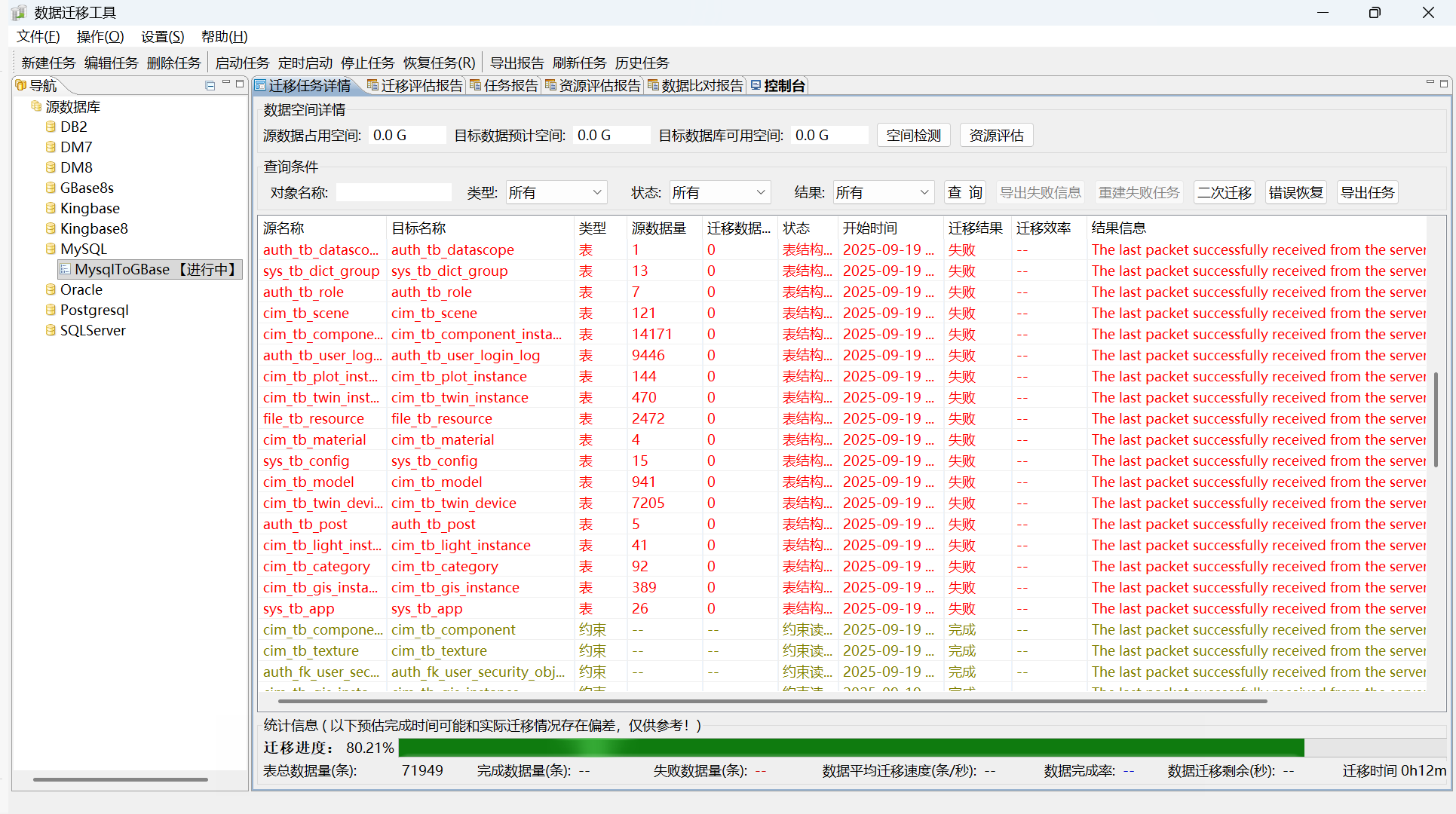Select the sys_tb_dict_group source row
1456x814 pixels.
point(321,271)
